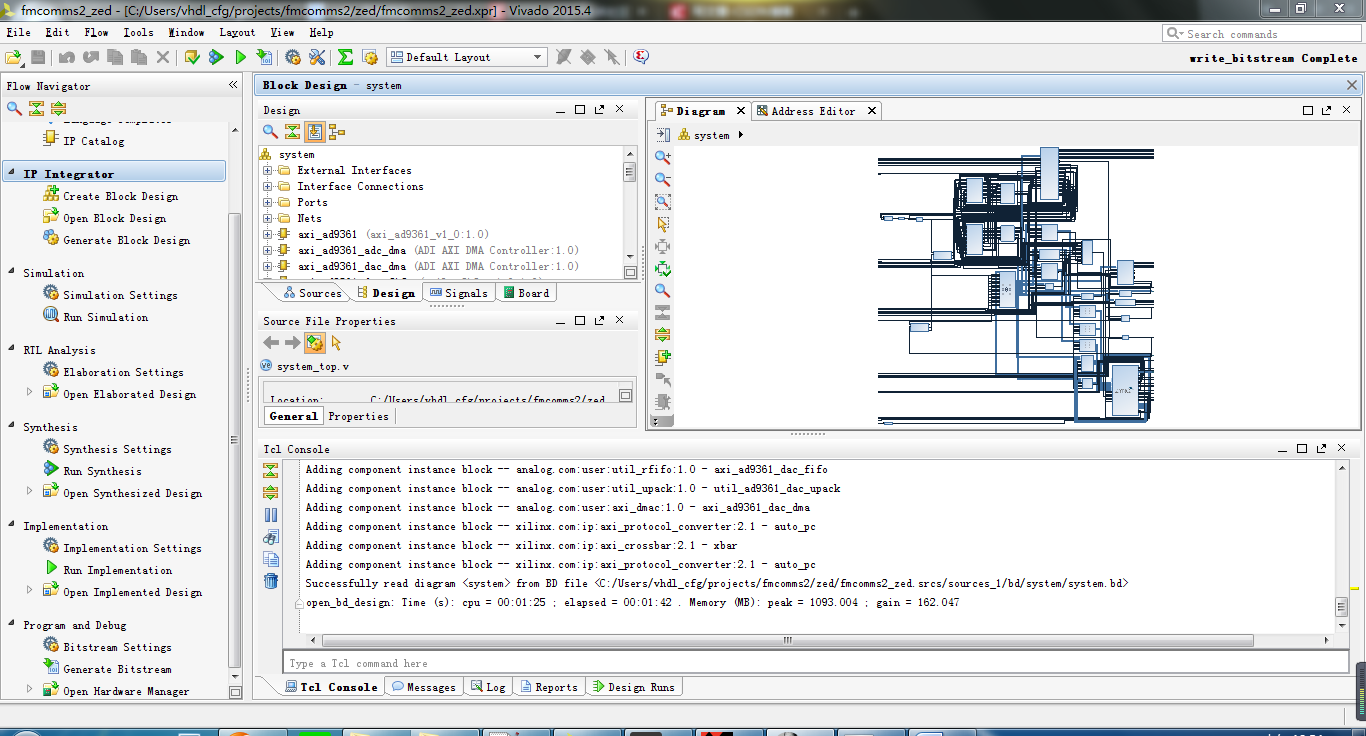Expand the Ports tree node

click(268, 203)
